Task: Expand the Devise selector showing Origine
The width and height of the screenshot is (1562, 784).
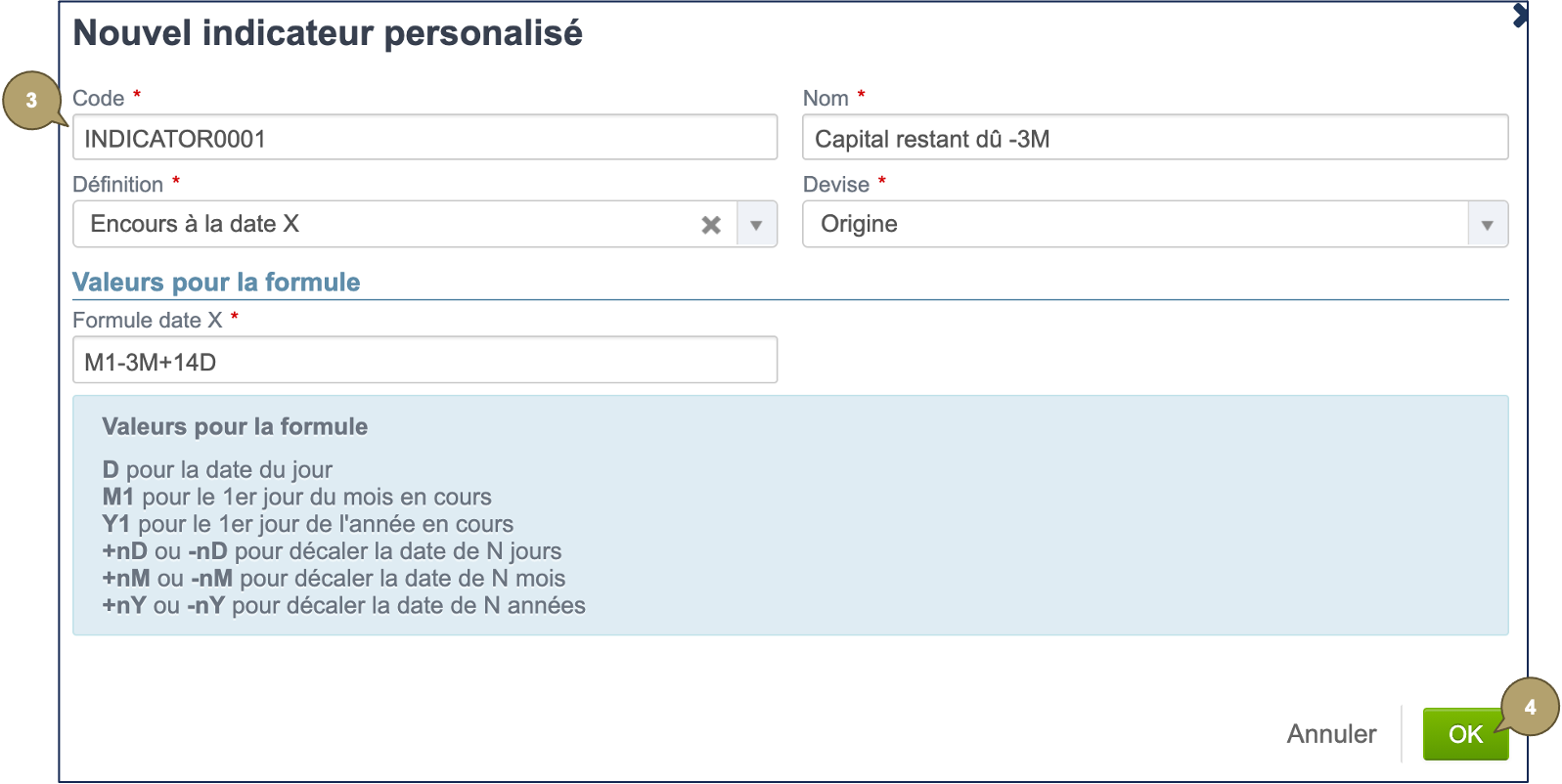Action: click(x=1487, y=224)
